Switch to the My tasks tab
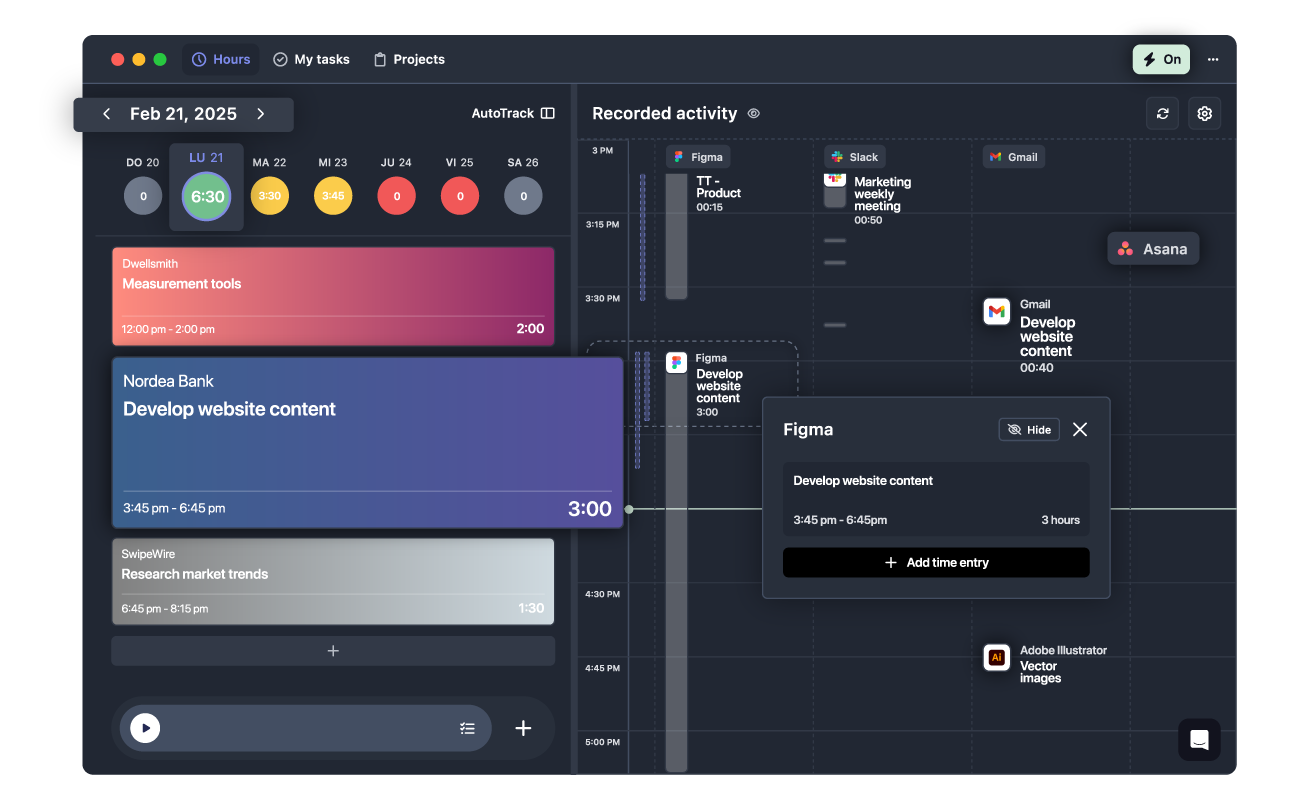The image size is (1304, 800). click(x=311, y=59)
